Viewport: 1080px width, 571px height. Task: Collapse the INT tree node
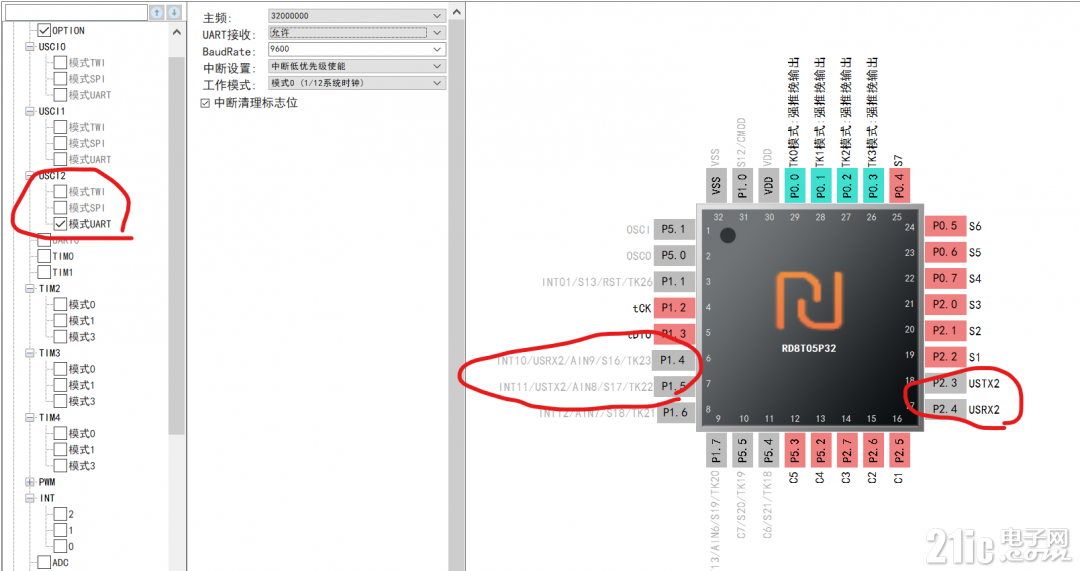tap(30, 498)
